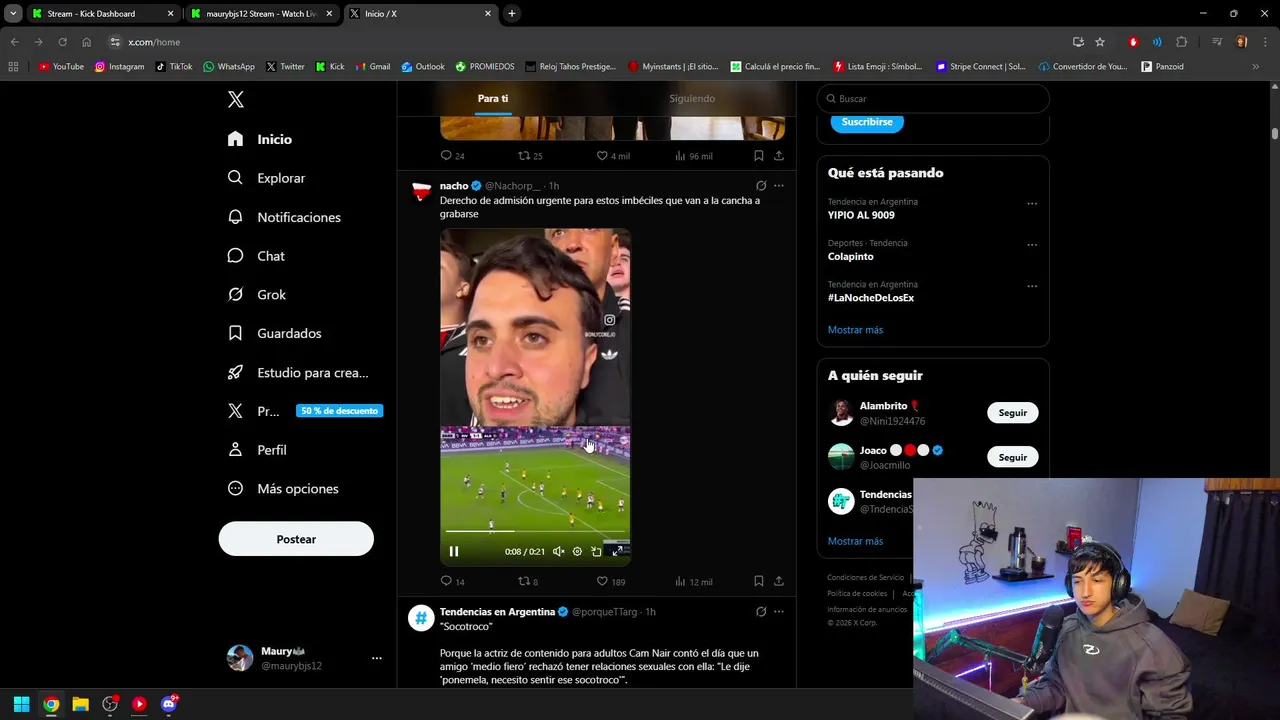Click the X logo in the sidebar
Screen dimensions: 1280x720
(236, 99)
